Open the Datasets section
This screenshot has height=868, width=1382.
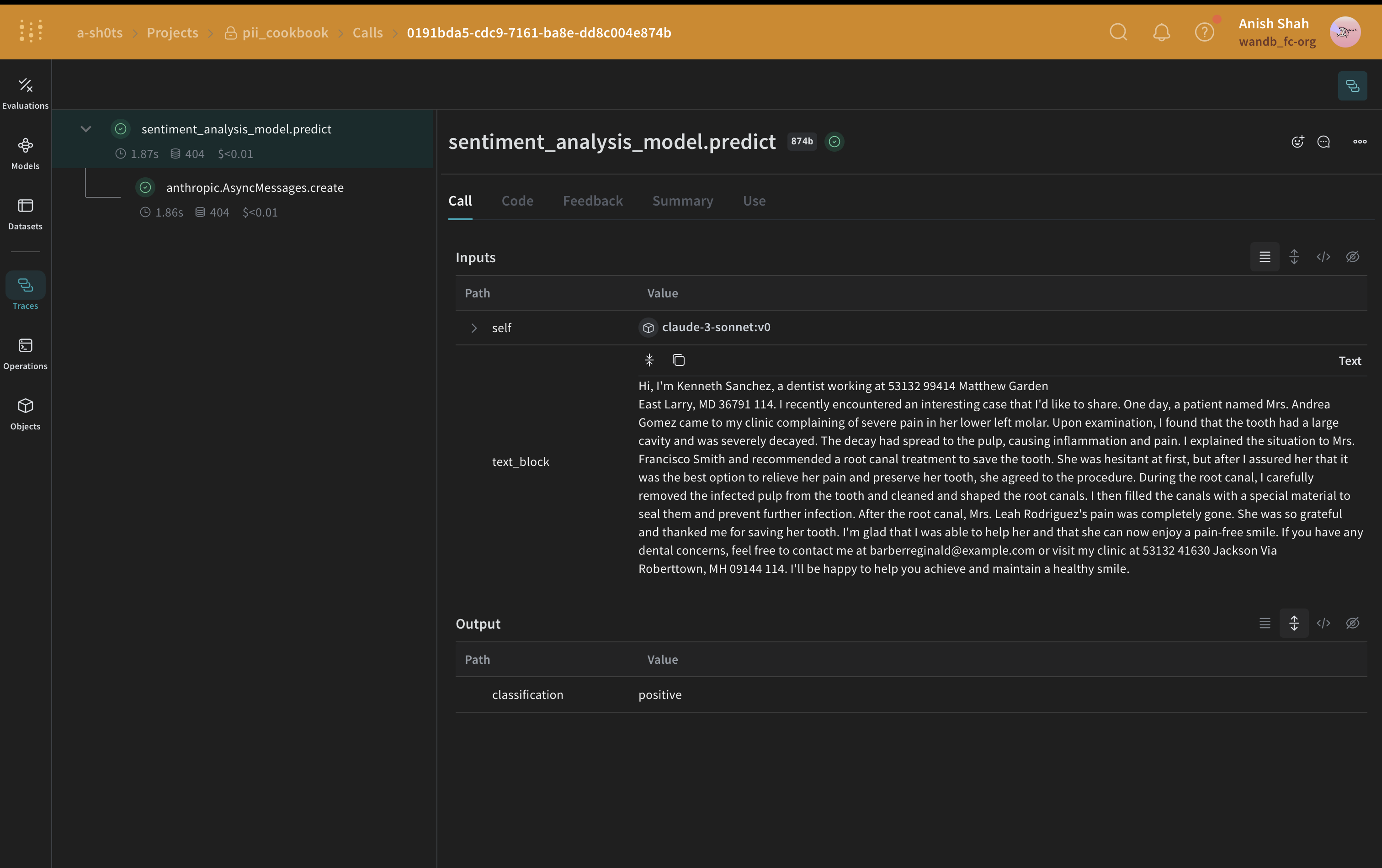point(25,213)
